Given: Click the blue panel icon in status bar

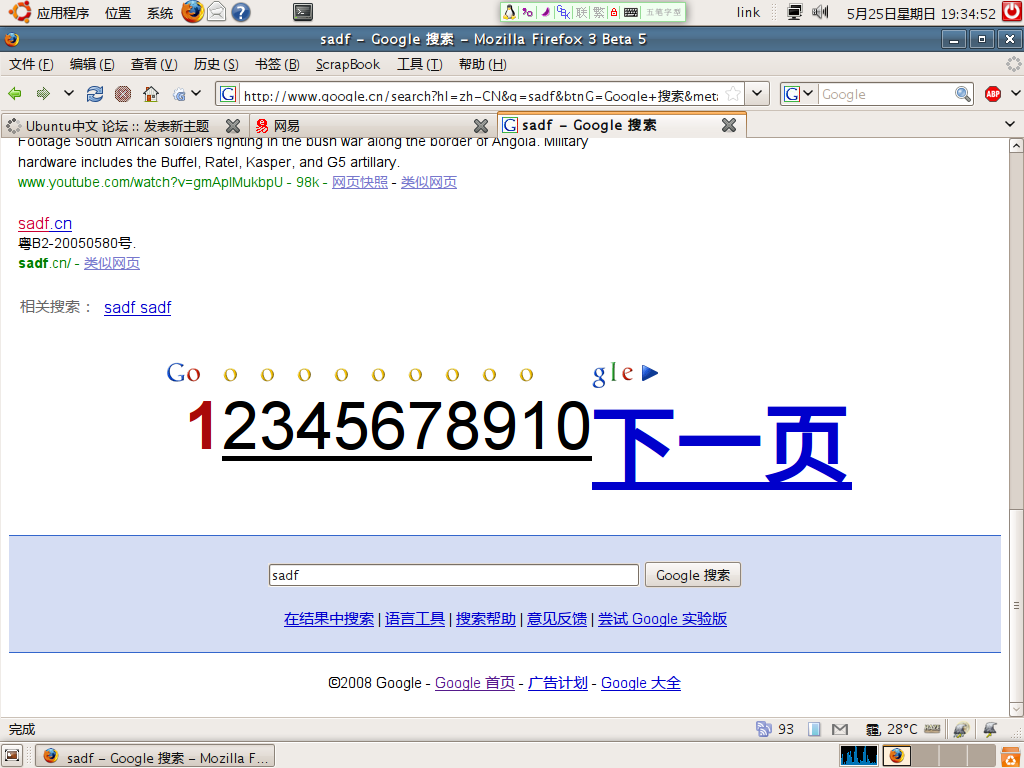Looking at the screenshot, I should pyautogui.click(x=814, y=729).
